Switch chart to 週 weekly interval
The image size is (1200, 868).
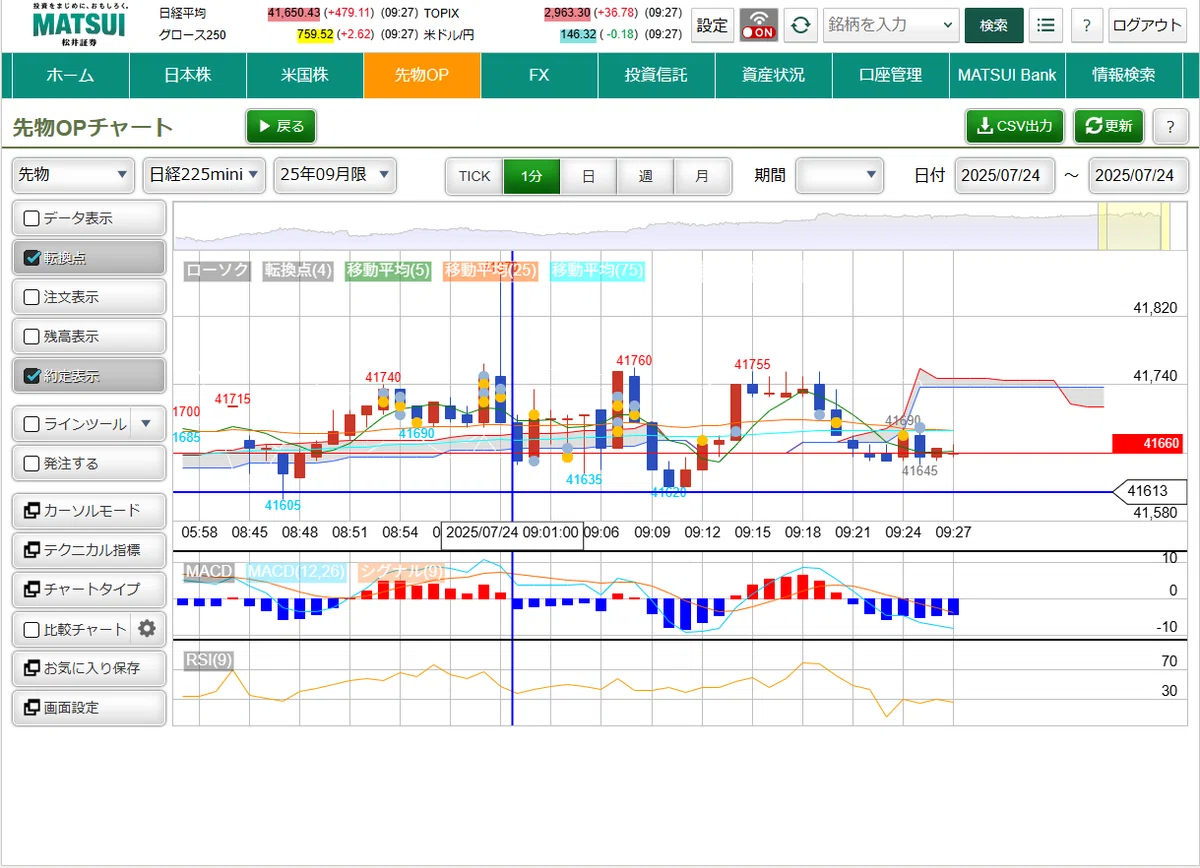click(645, 176)
